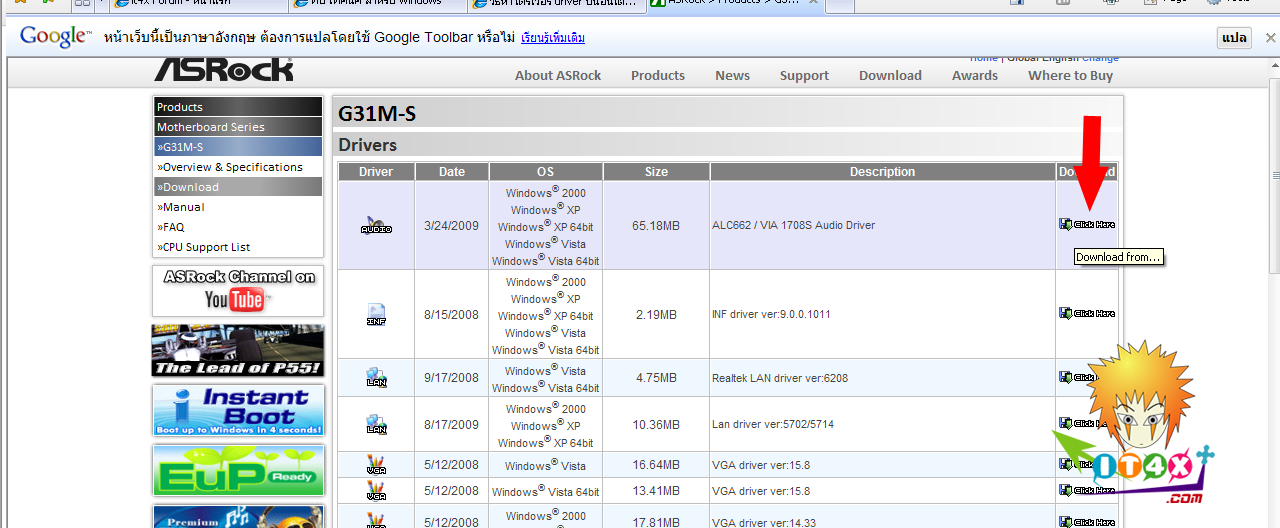This screenshot has height=528, width=1280.
Task: Click the Audio driver icon in first row
Action: 376,225
